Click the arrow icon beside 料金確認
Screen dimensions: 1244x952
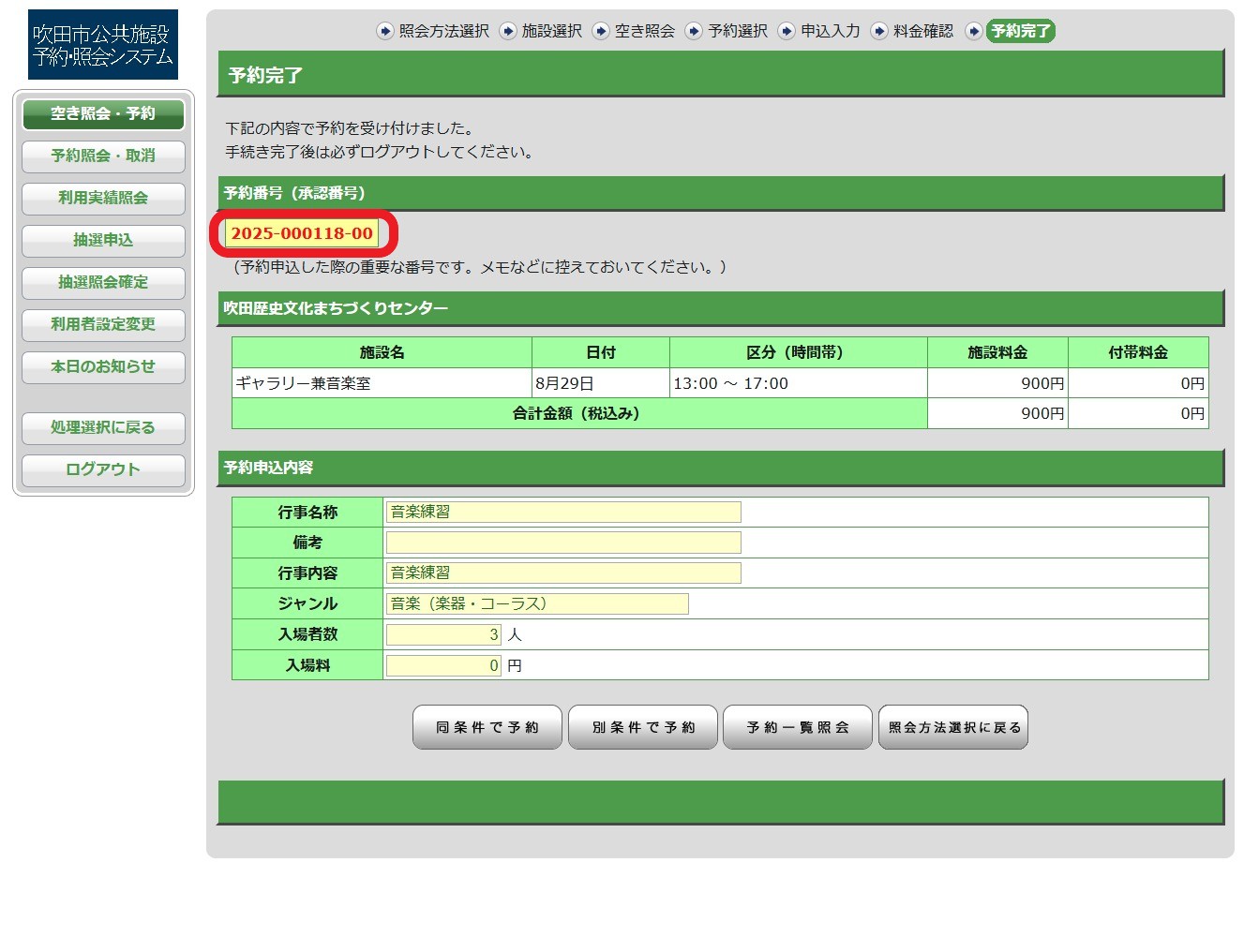point(879,31)
